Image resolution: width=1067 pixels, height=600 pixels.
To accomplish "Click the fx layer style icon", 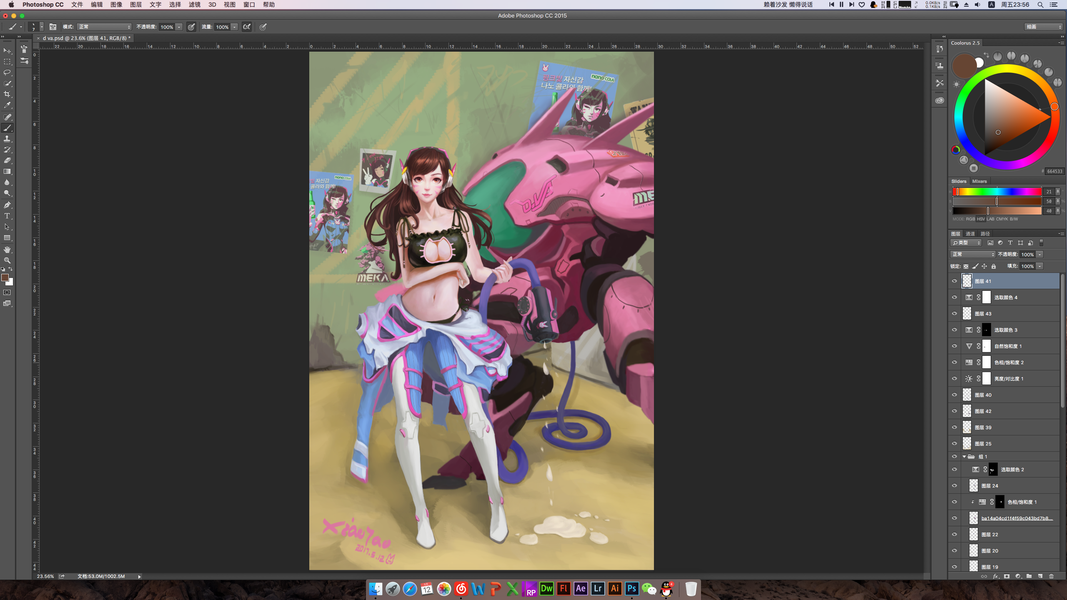I will 996,576.
